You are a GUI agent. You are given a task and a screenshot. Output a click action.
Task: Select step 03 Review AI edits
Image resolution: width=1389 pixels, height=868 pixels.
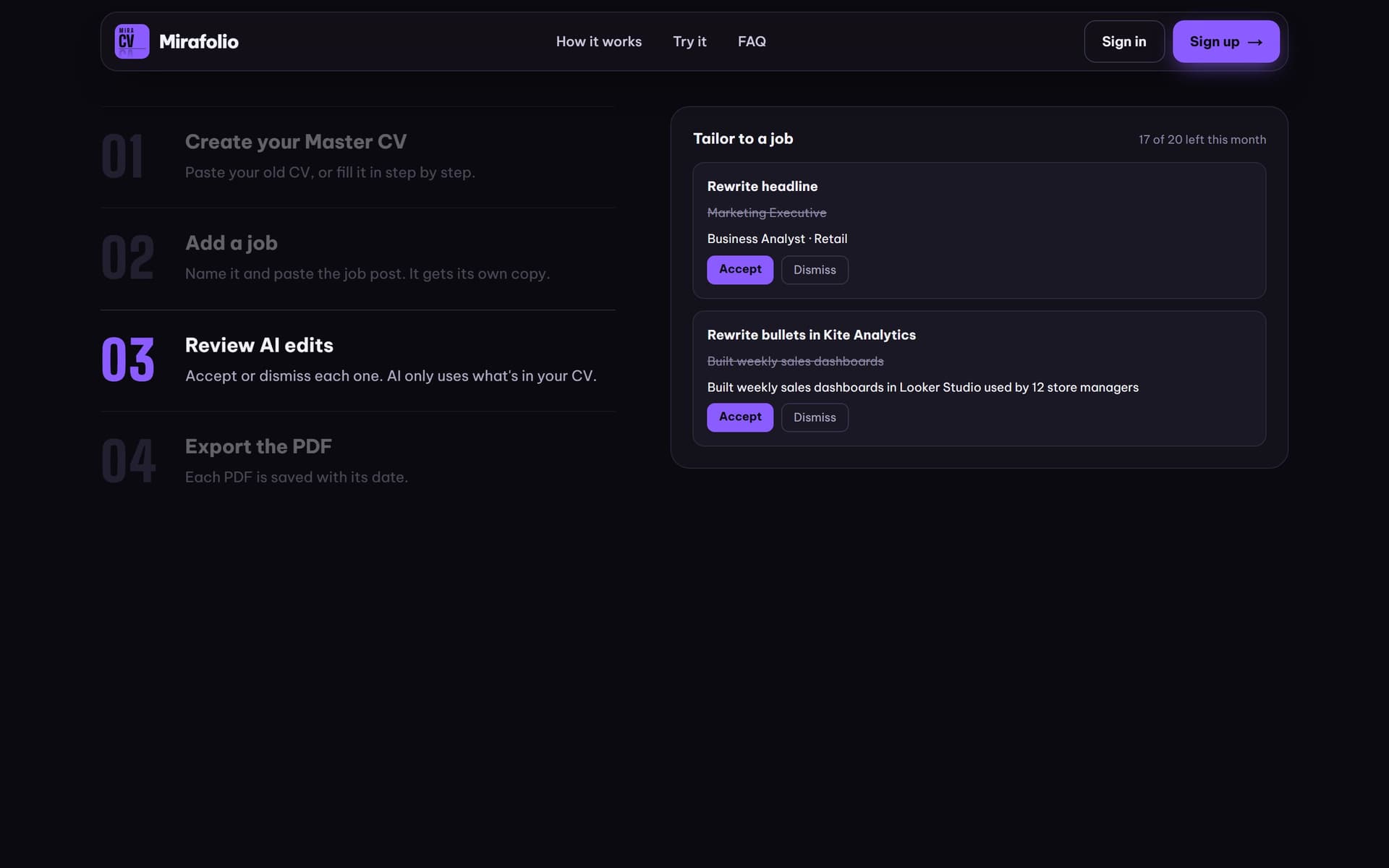click(x=358, y=360)
